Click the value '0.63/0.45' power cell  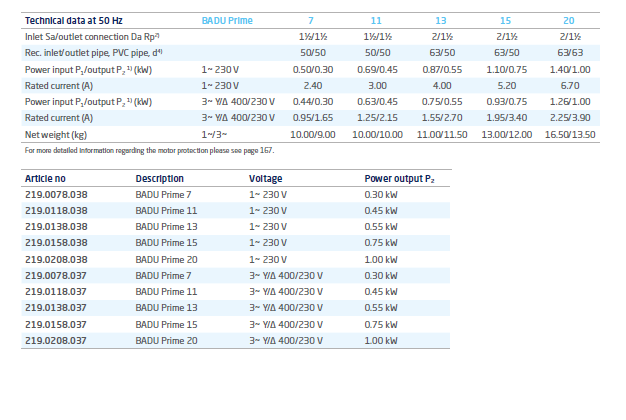click(x=377, y=102)
